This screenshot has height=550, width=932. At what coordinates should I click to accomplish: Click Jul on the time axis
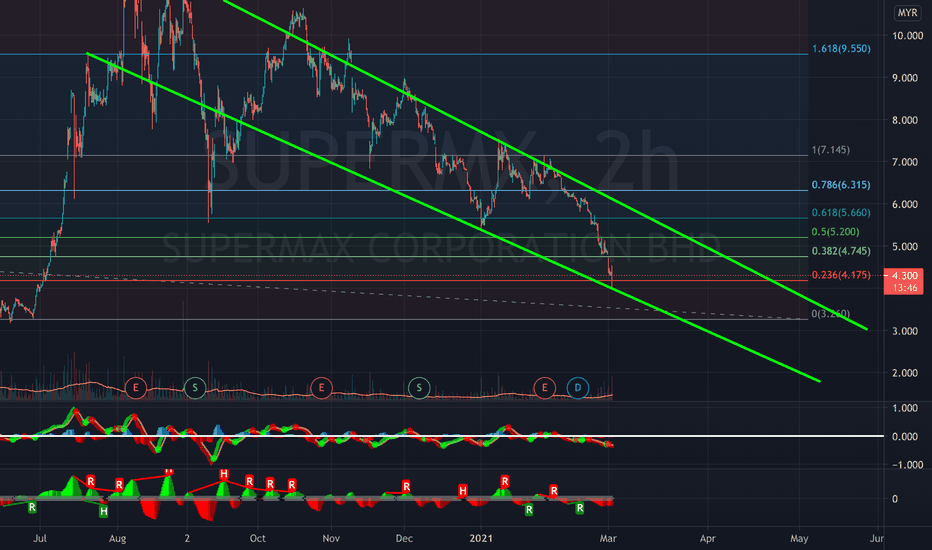40,538
